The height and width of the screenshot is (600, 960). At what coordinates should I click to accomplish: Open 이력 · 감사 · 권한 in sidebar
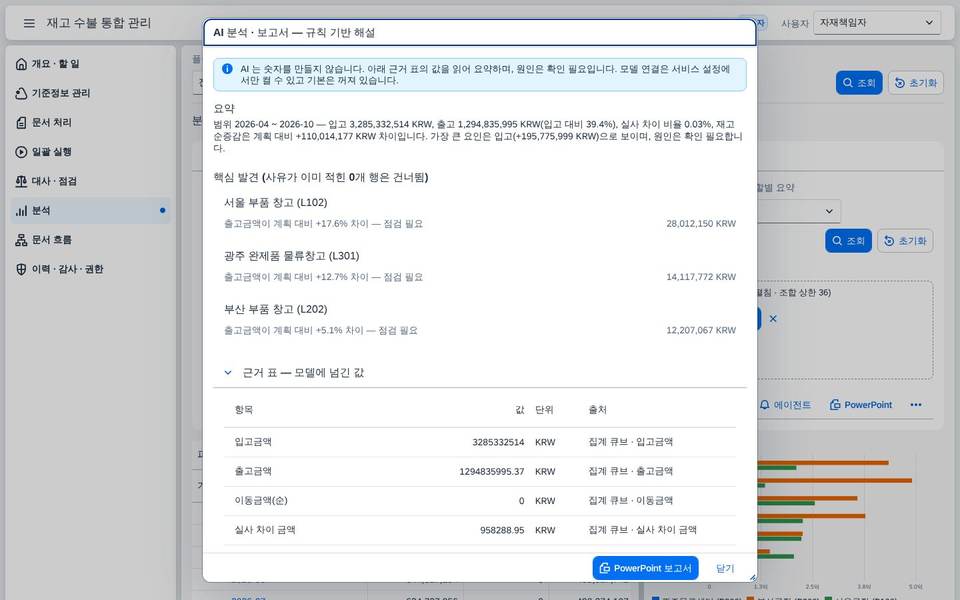(91, 269)
